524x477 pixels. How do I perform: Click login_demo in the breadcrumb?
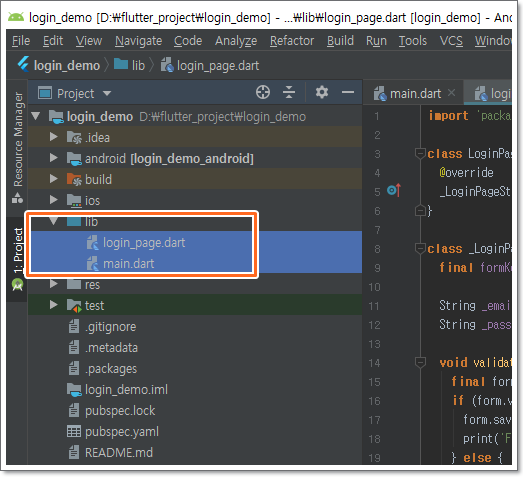(x=67, y=66)
